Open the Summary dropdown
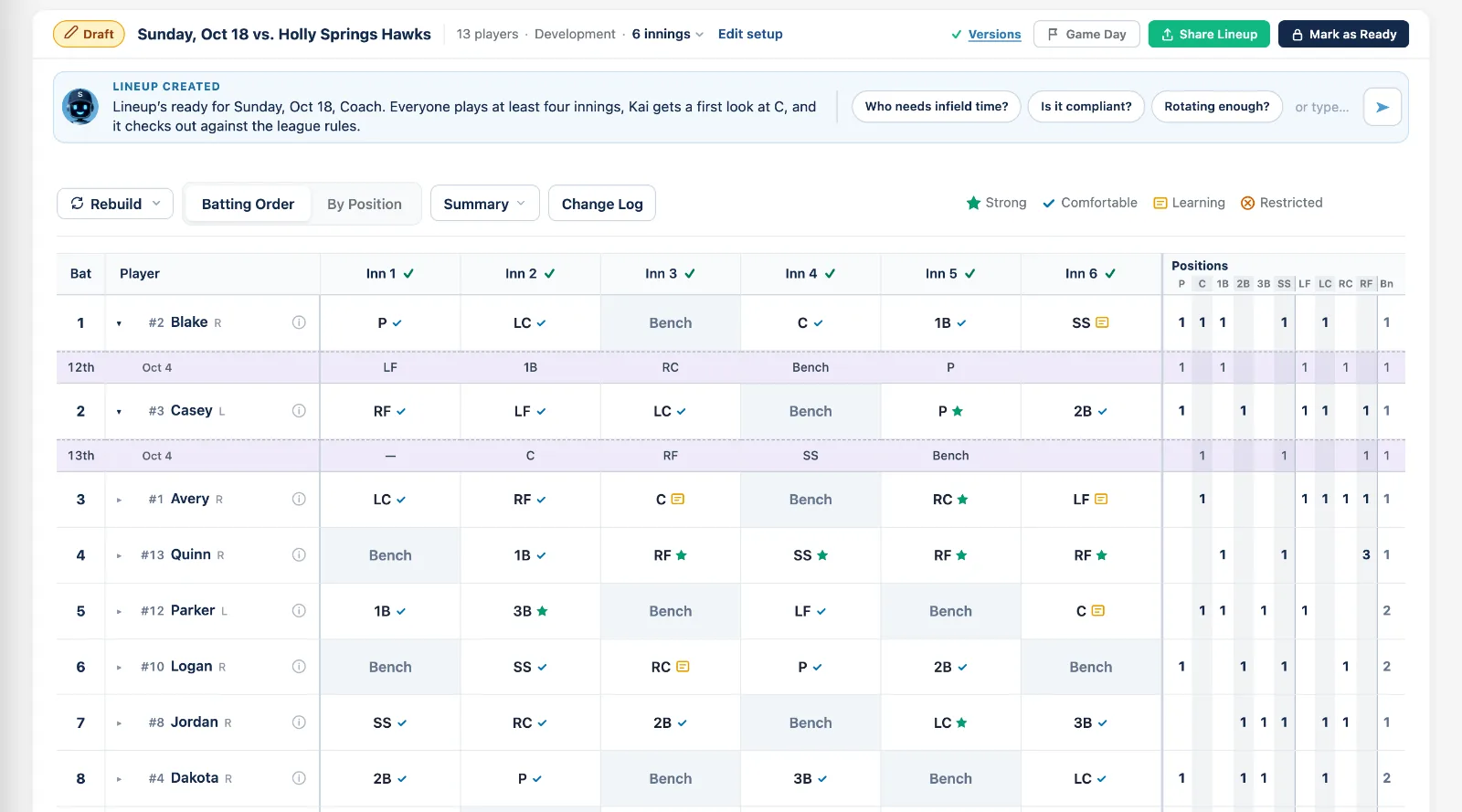Screen dimensions: 1462x812 coord(484,204)
